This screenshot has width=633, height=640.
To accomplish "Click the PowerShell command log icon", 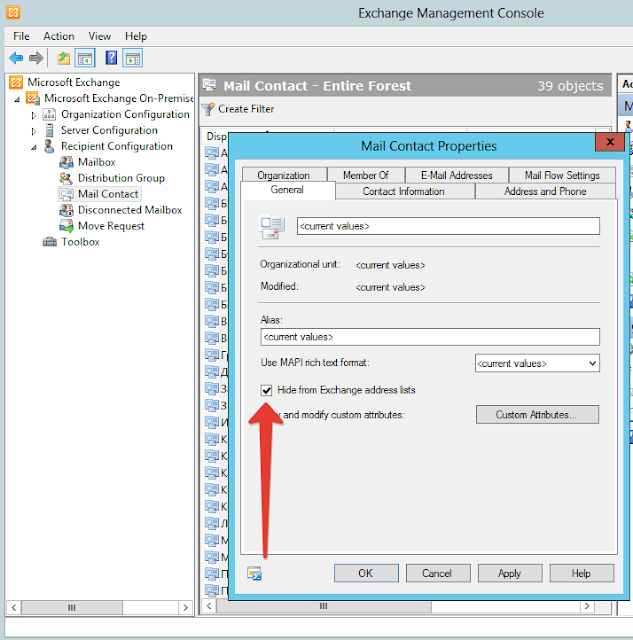I will pos(254,573).
